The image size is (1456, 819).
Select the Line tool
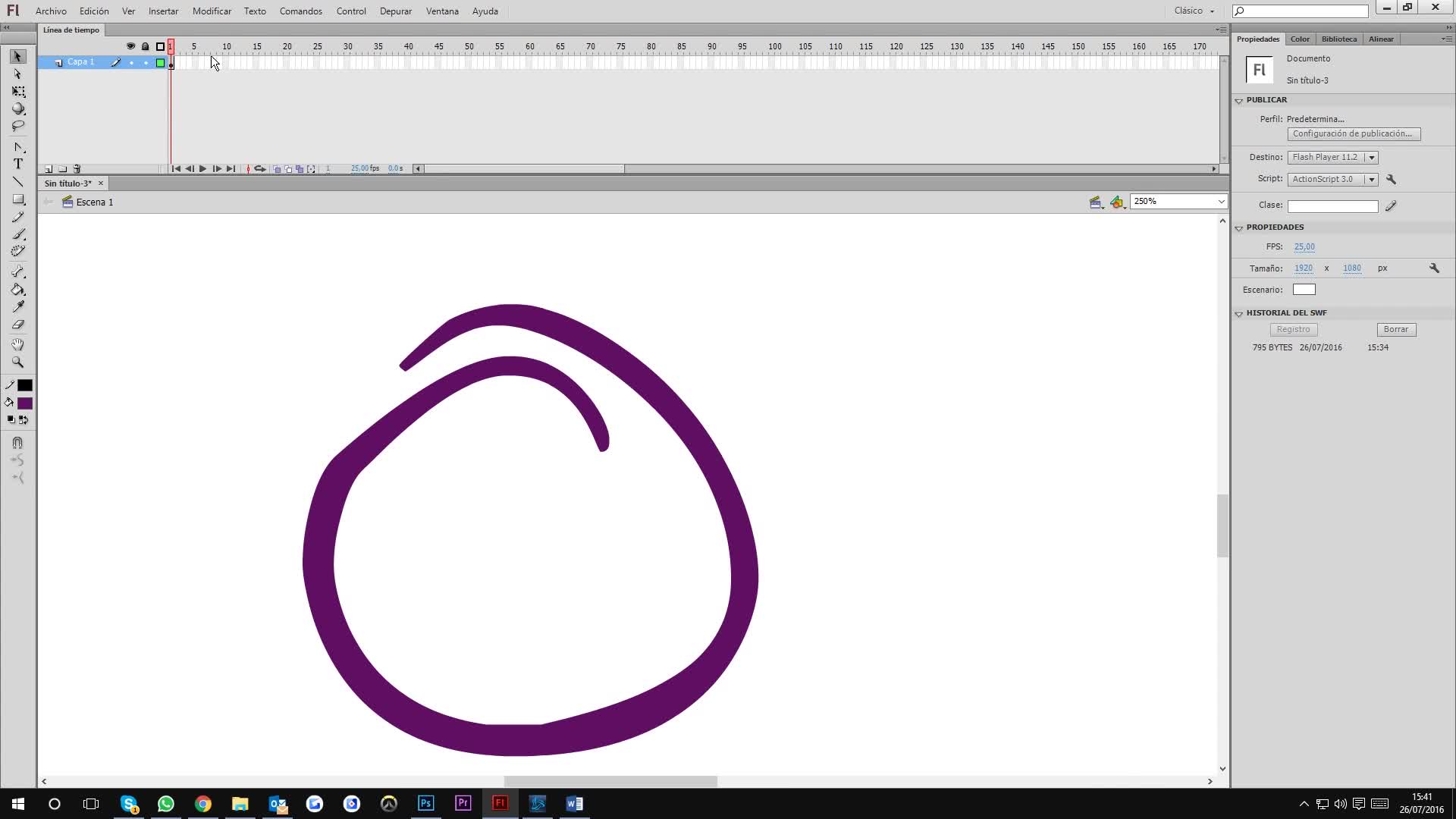[x=18, y=182]
